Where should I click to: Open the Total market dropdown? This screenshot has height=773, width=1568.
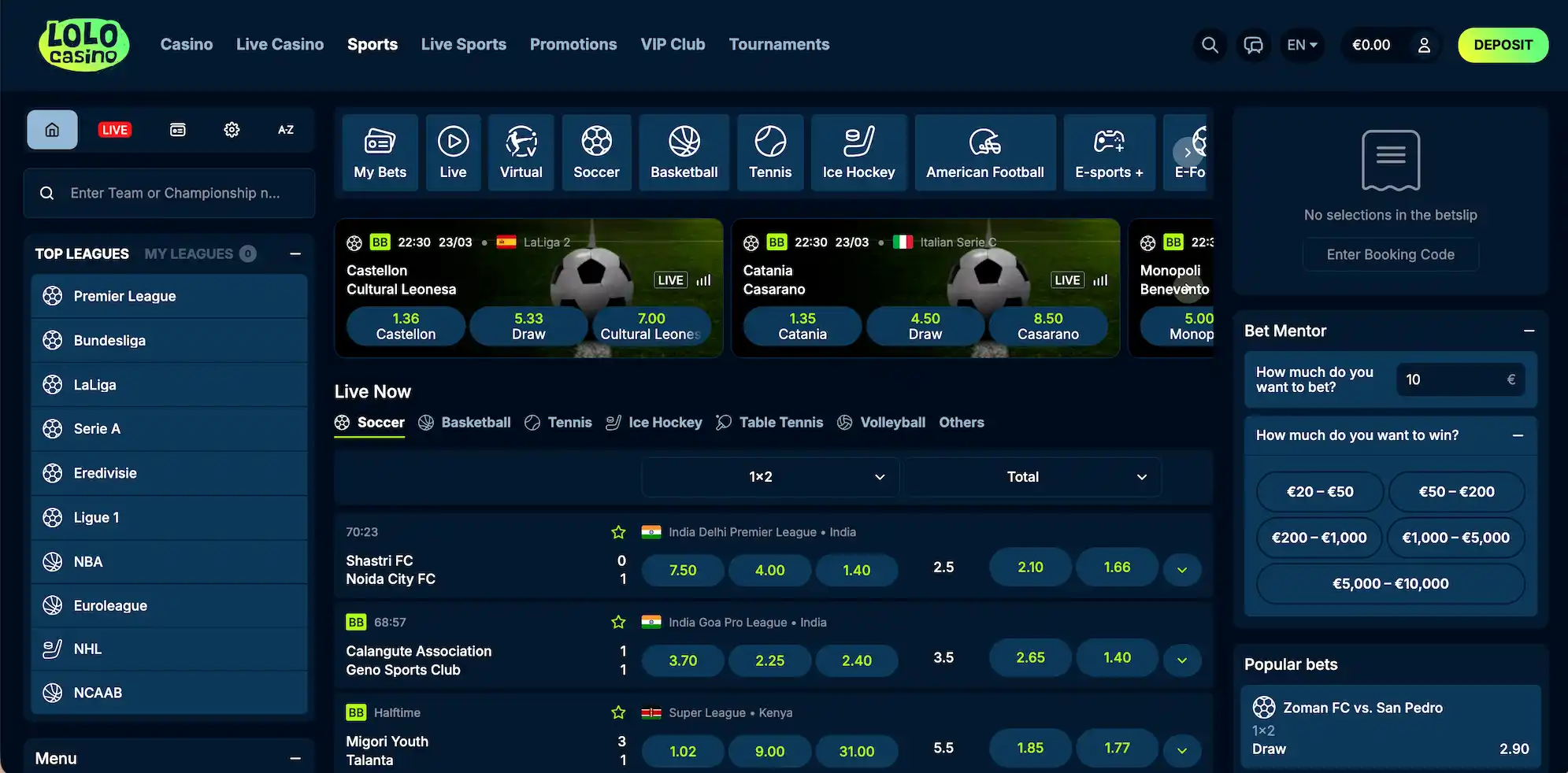coord(1032,477)
